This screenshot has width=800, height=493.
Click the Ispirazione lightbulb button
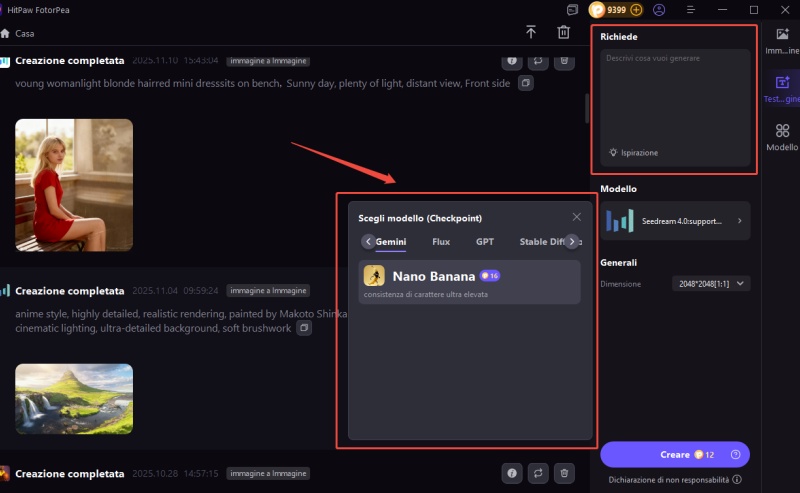634,153
